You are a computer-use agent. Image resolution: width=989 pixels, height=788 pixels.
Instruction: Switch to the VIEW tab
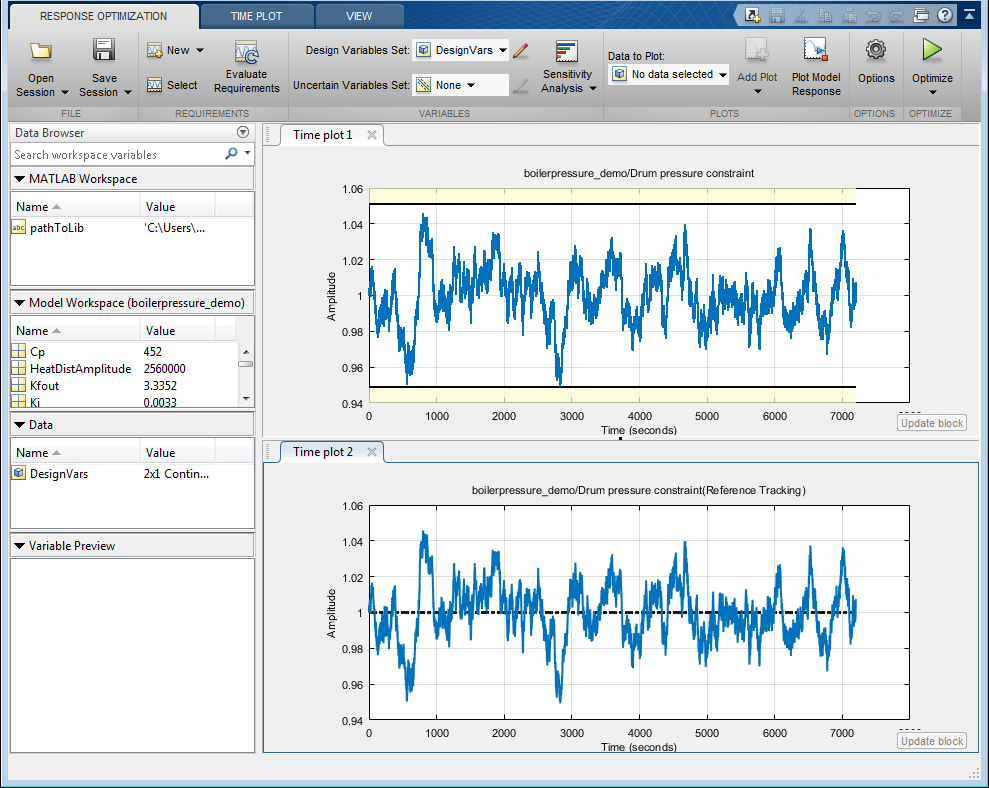click(x=359, y=16)
